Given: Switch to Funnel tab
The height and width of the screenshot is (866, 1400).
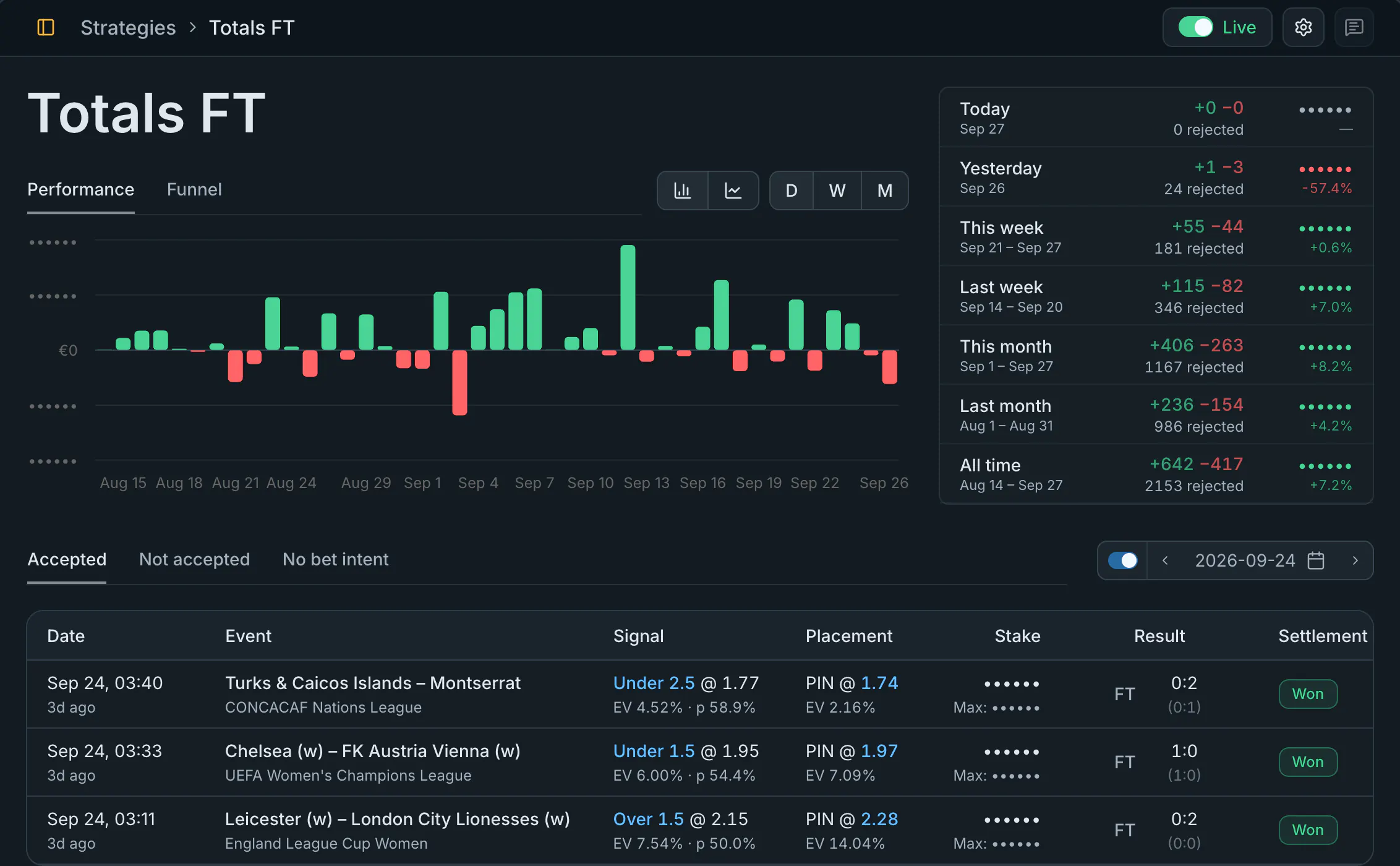Looking at the screenshot, I should click(194, 189).
